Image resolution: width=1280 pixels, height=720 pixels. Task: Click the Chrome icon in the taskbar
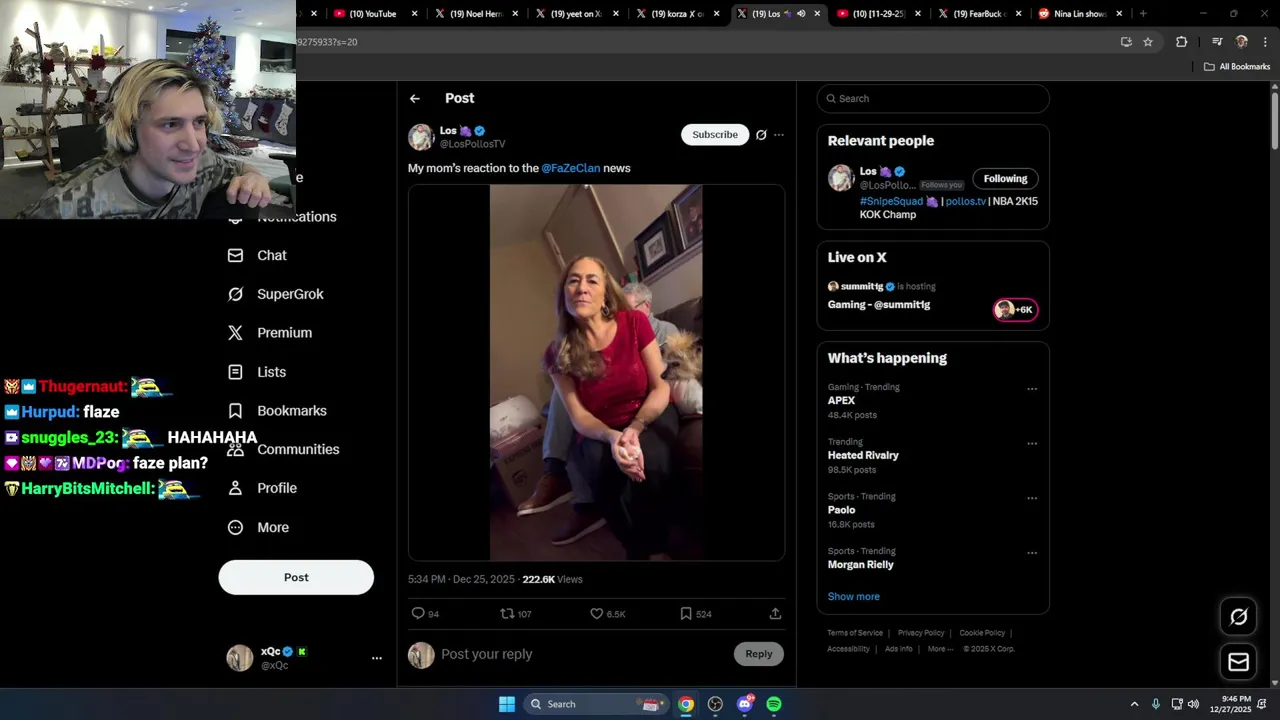point(686,704)
